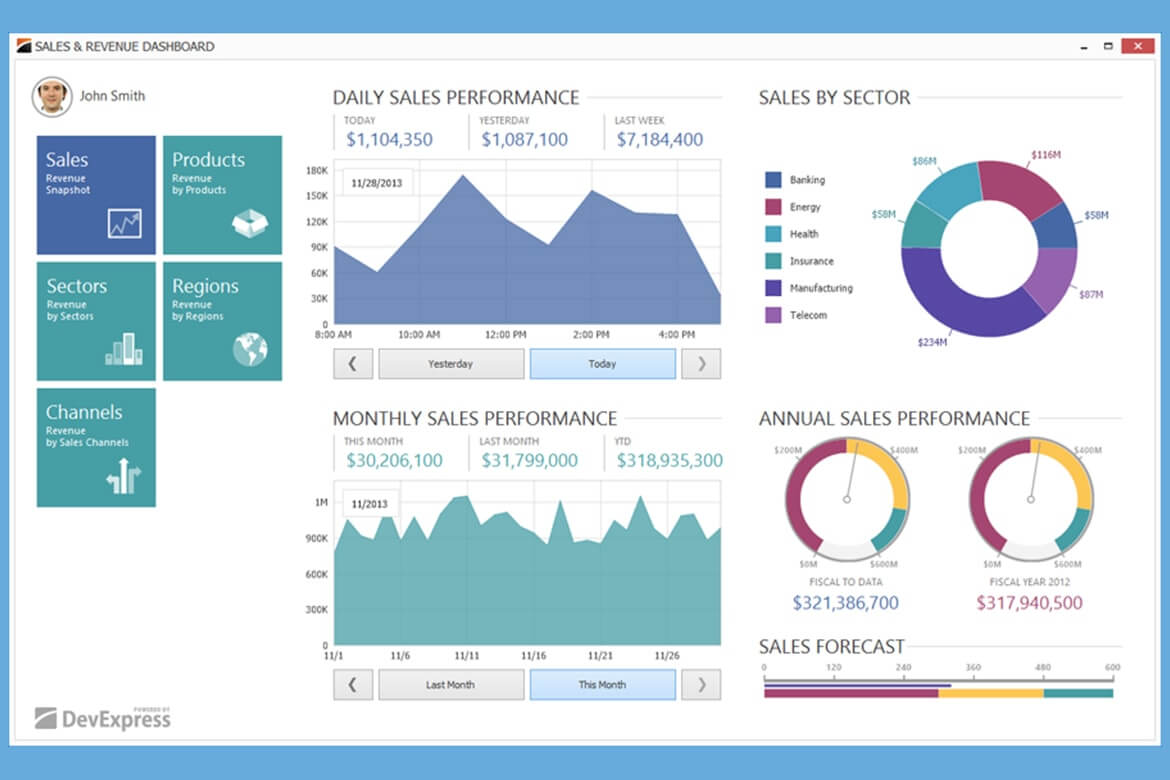Image resolution: width=1170 pixels, height=780 pixels.
Task: Open the Channels arrows tile
Action: coord(96,447)
